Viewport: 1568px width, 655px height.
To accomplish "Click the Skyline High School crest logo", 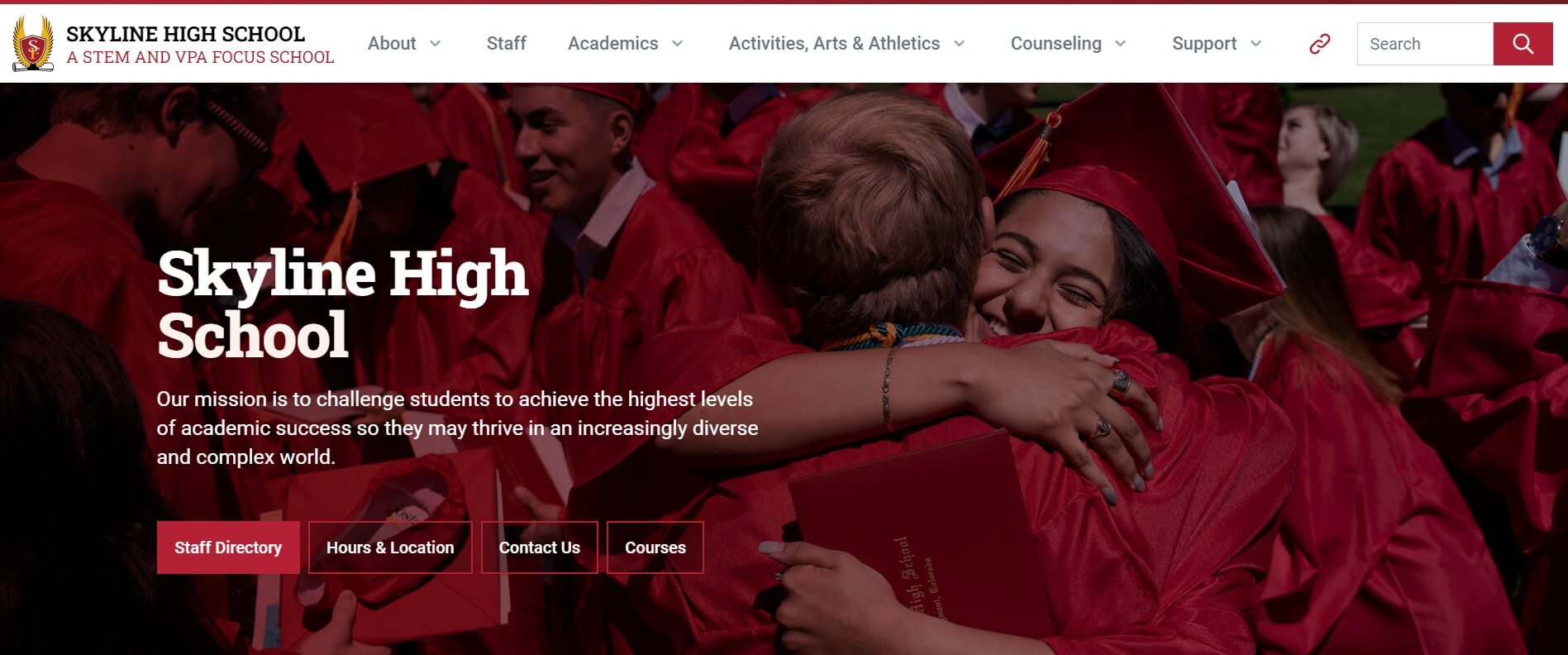I will (x=33, y=44).
